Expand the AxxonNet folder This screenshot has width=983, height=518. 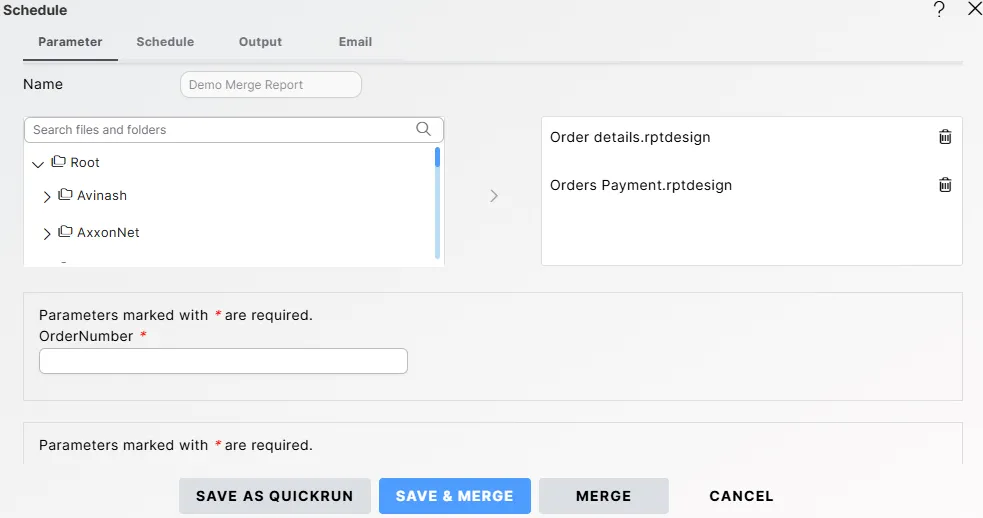47,234
